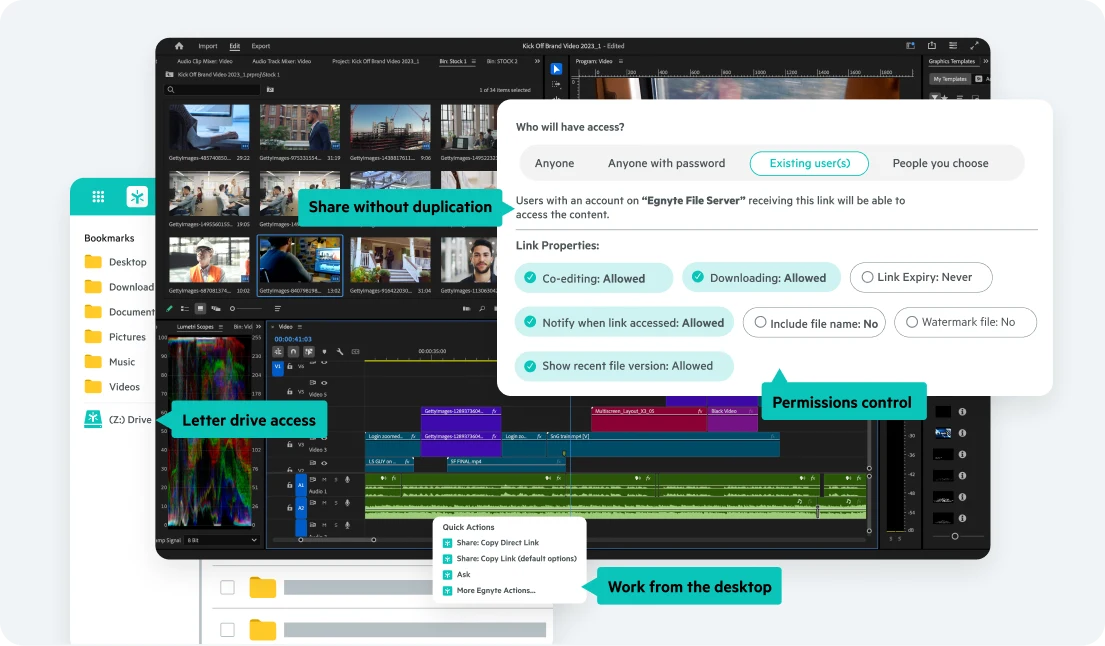
Task: Click the Egnyte asterisk logo icon
Action: pyautogui.click(x=137, y=197)
